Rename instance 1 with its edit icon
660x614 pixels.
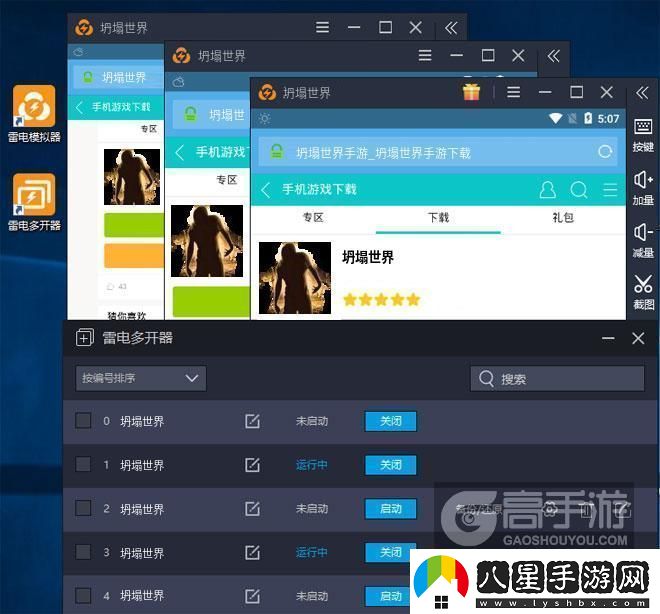click(x=252, y=465)
